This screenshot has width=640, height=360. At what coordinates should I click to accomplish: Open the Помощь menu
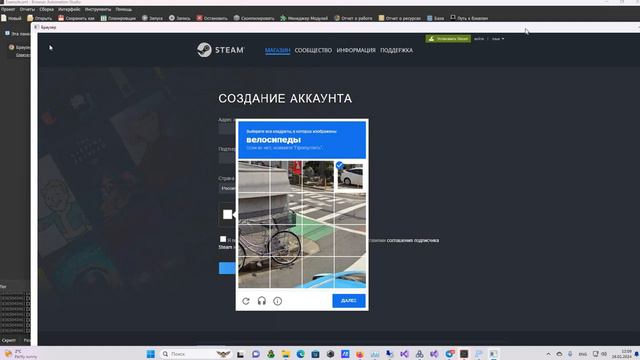coord(124,9)
